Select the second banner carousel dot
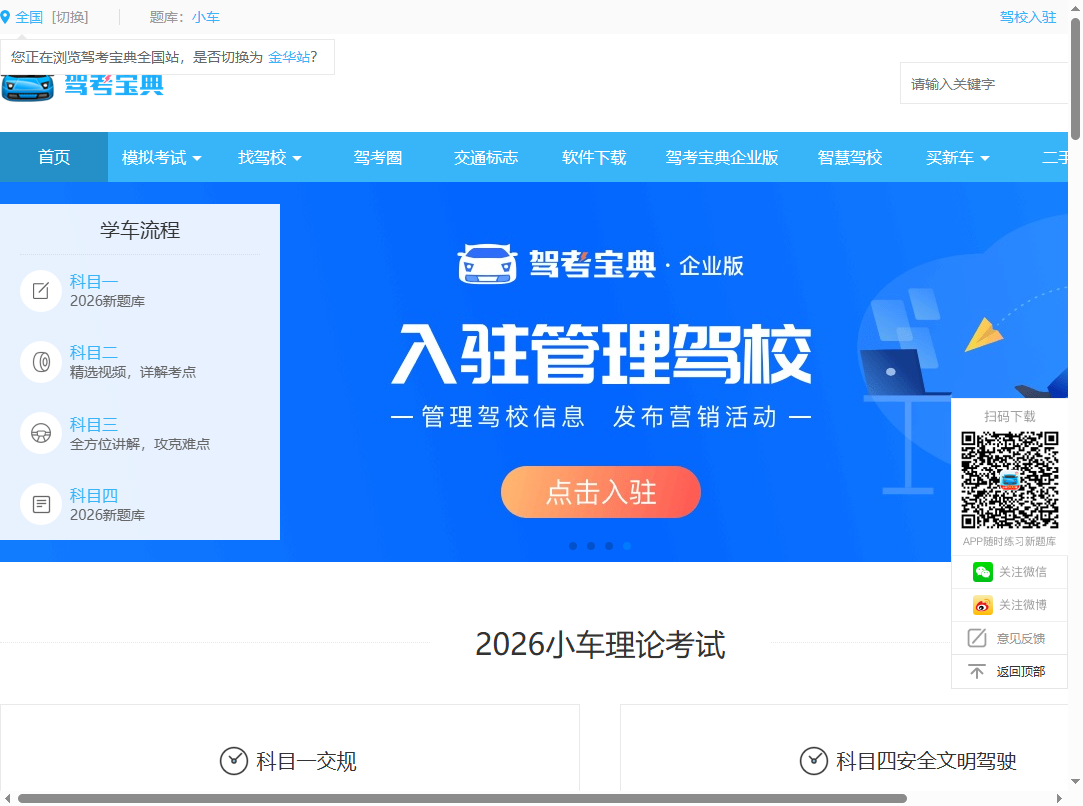 pos(591,546)
